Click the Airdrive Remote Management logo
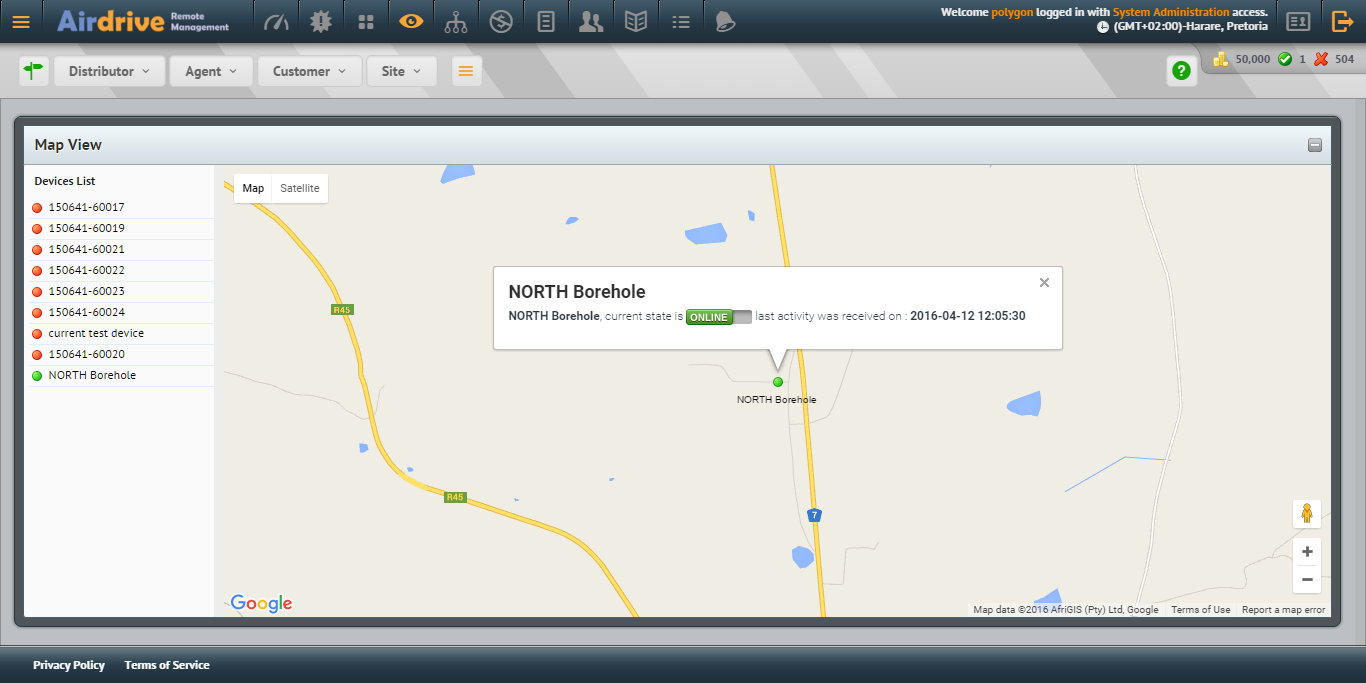 tap(144, 21)
